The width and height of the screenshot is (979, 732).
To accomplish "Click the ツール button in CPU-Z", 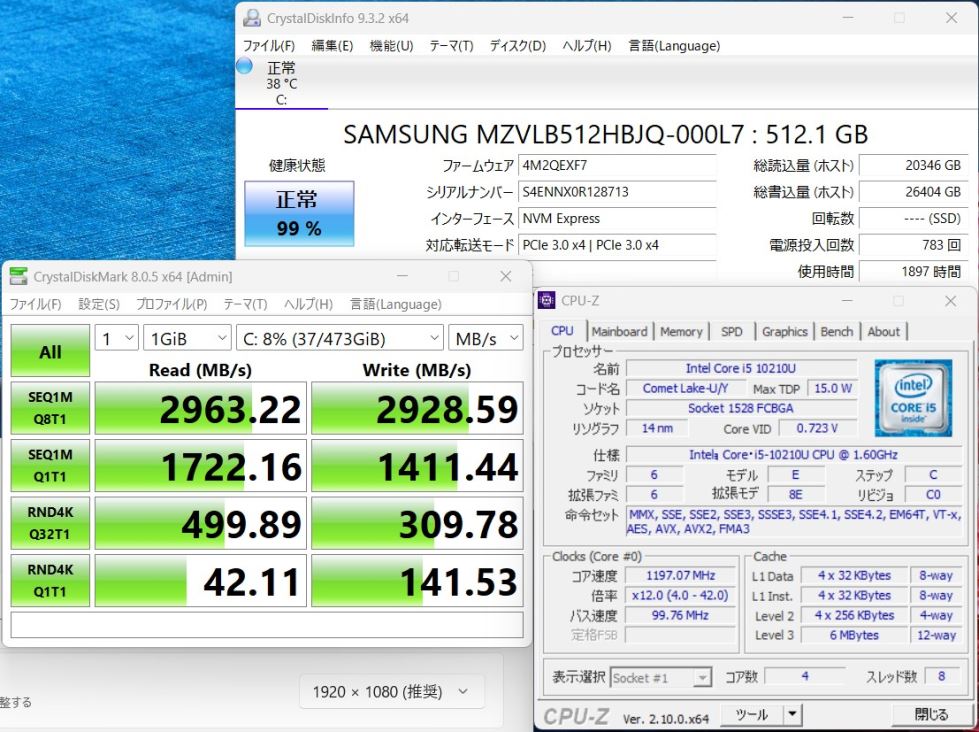I will tap(752, 714).
